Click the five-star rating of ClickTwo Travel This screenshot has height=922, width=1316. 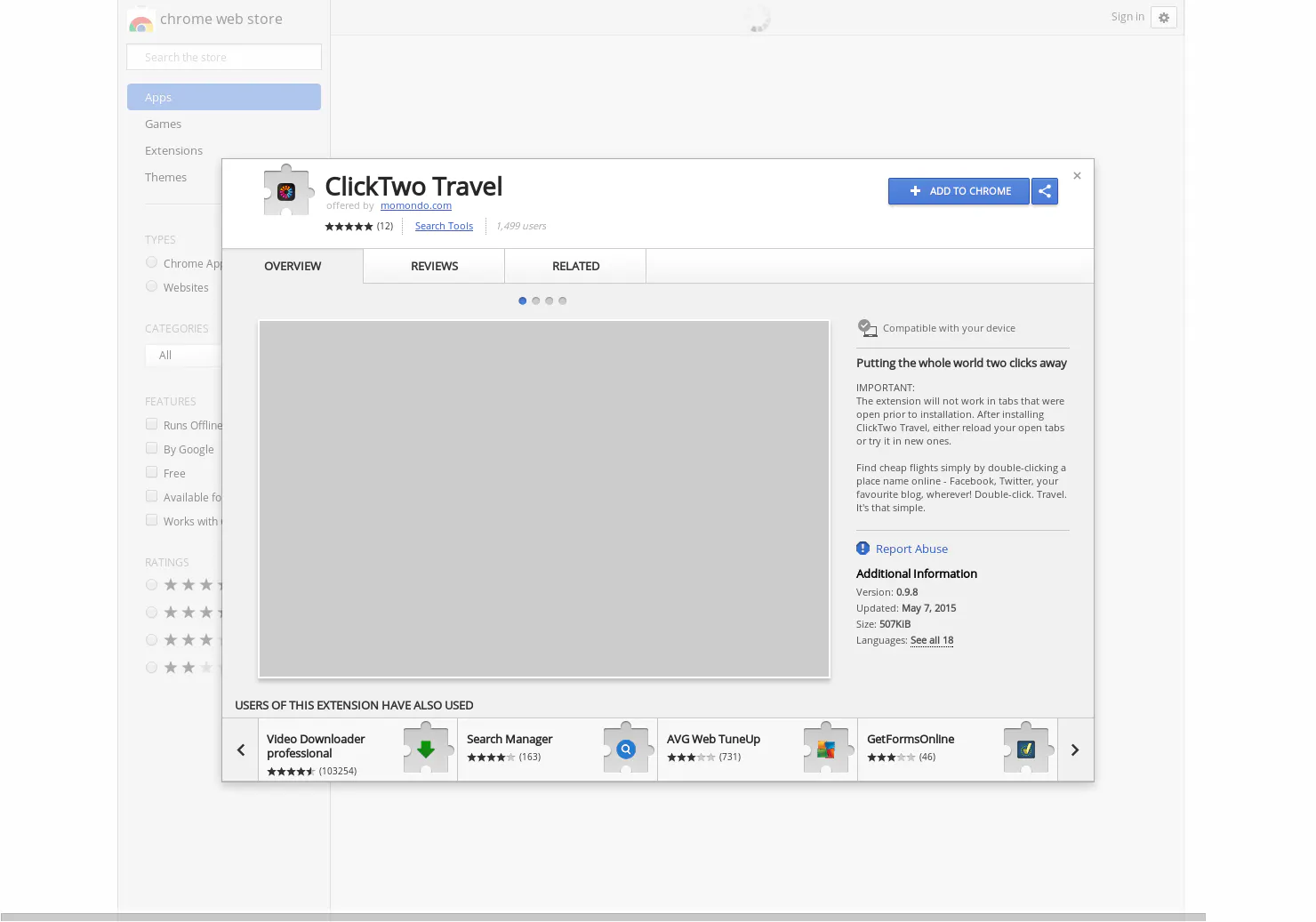[349, 227]
